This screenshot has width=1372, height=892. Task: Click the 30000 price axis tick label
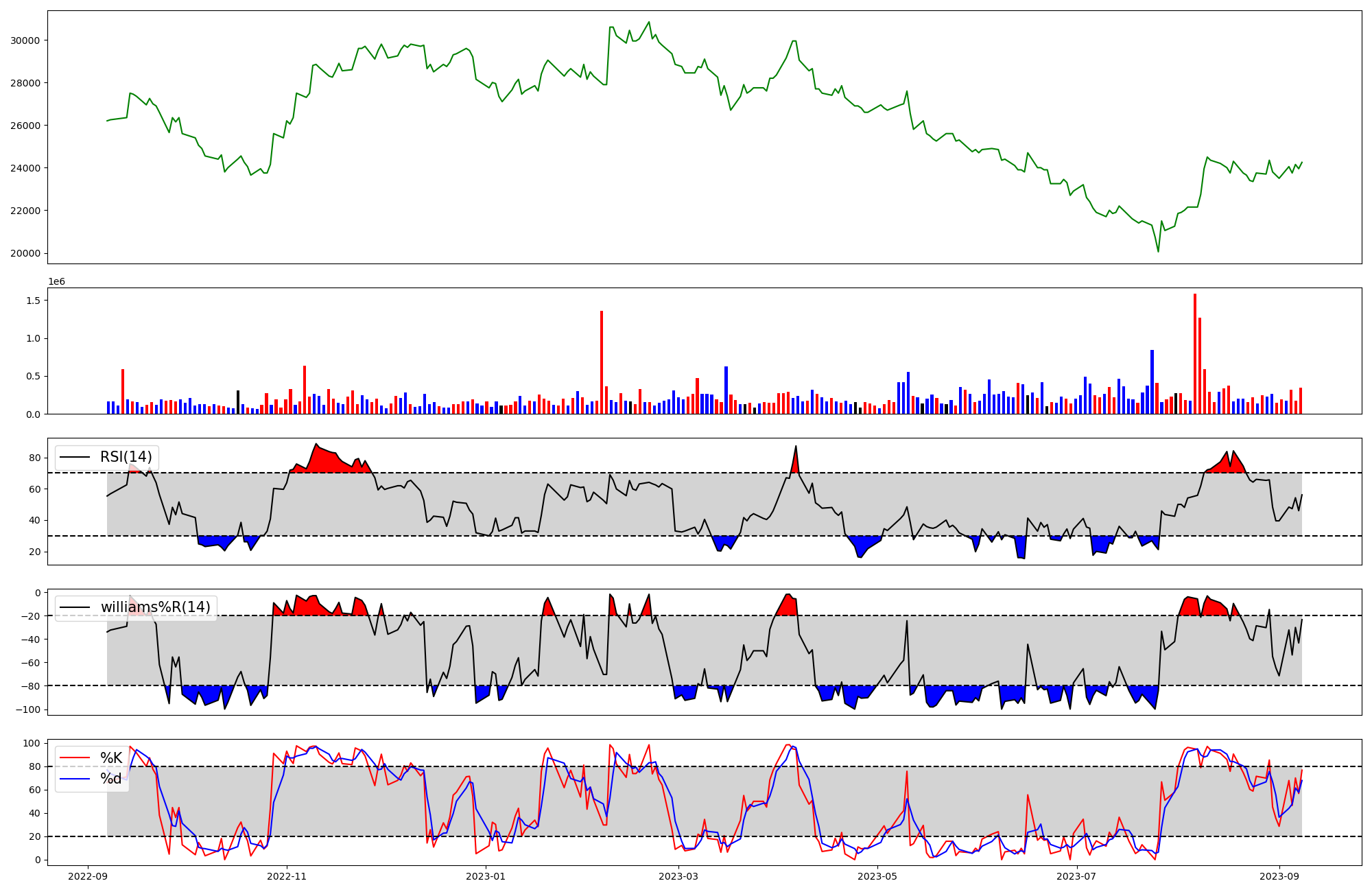pyautogui.click(x=25, y=40)
